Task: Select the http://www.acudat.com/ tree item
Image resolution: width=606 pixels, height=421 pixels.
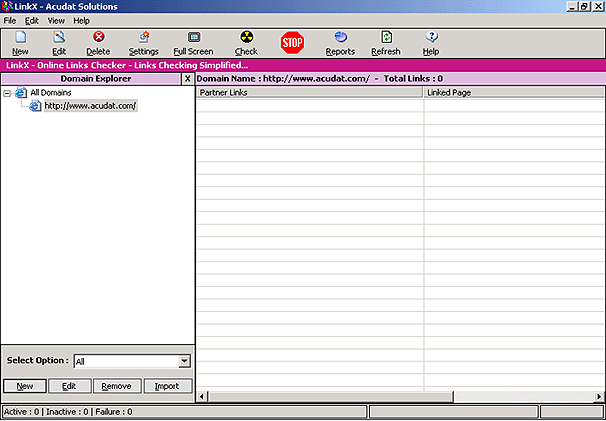Action: pyautogui.click(x=90, y=106)
